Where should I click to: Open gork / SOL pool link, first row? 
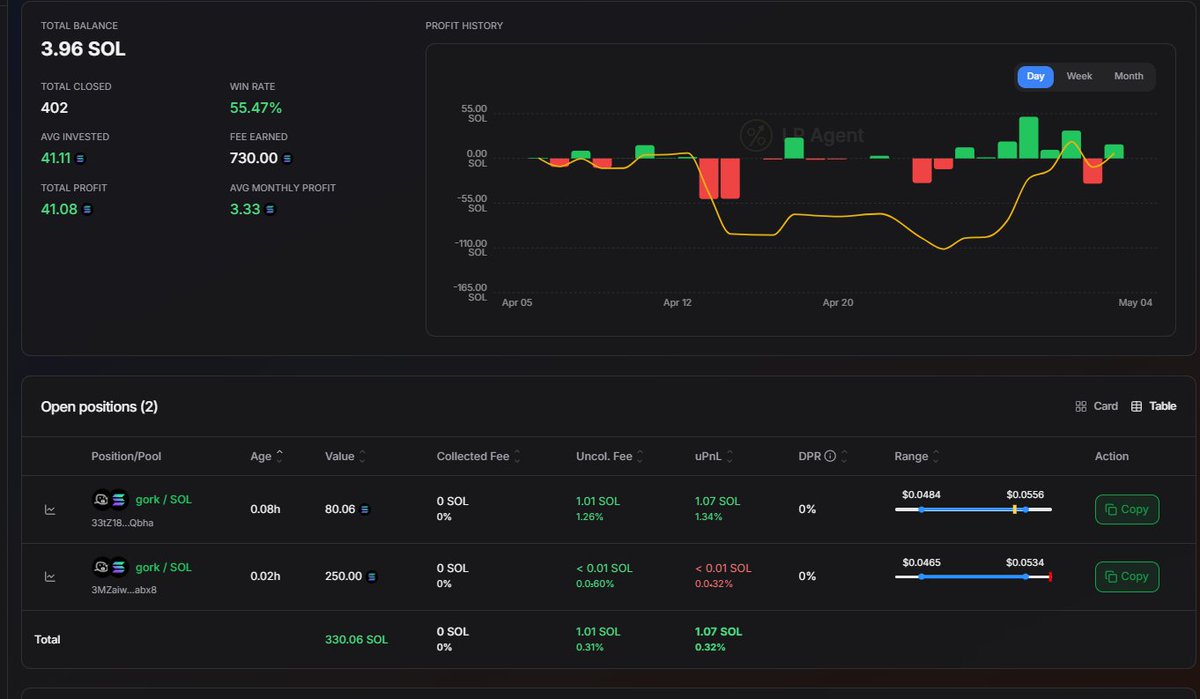tap(164, 500)
